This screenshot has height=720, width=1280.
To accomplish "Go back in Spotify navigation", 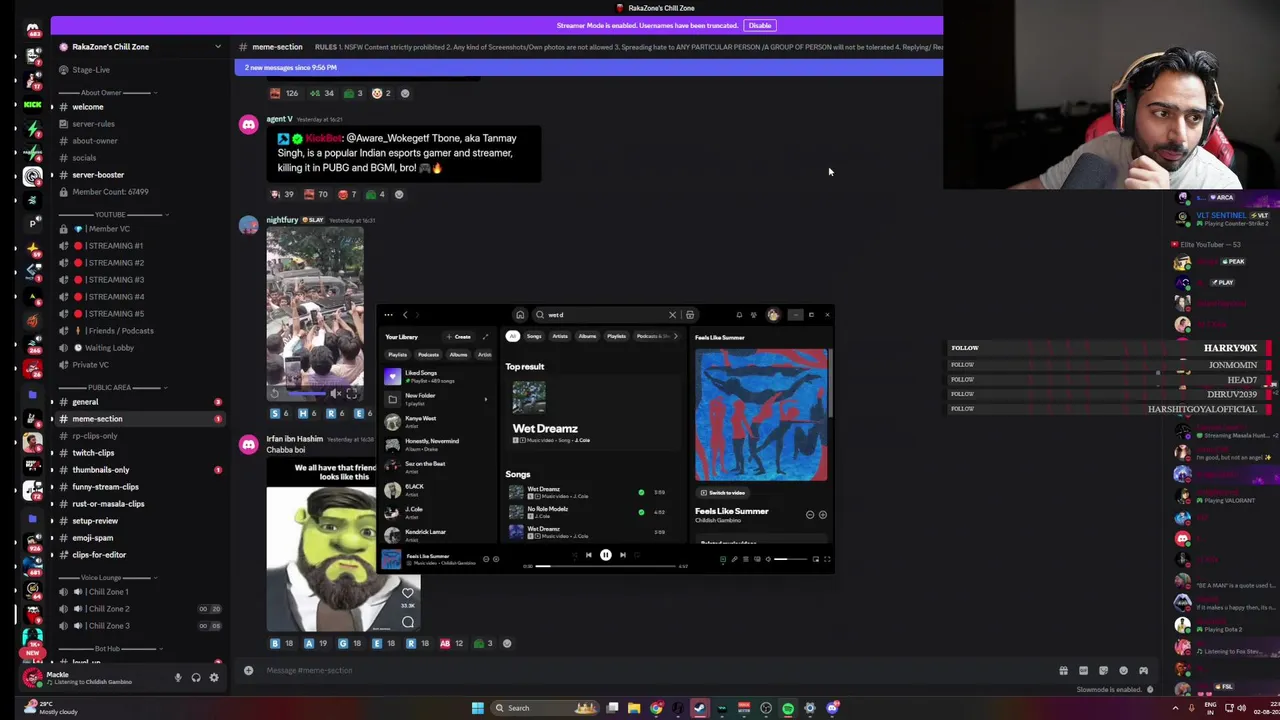I will [405, 315].
